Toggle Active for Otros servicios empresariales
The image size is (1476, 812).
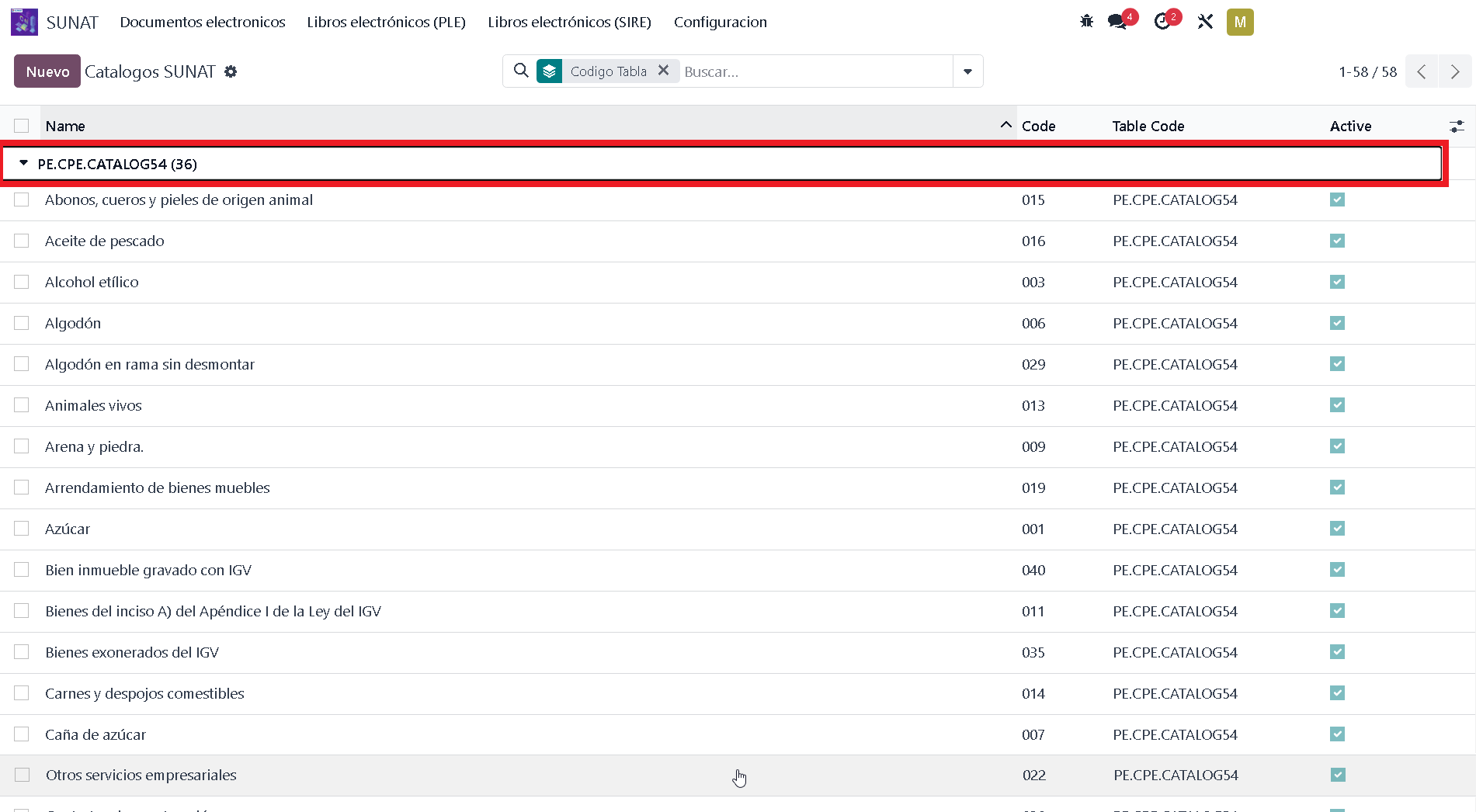tap(1338, 775)
